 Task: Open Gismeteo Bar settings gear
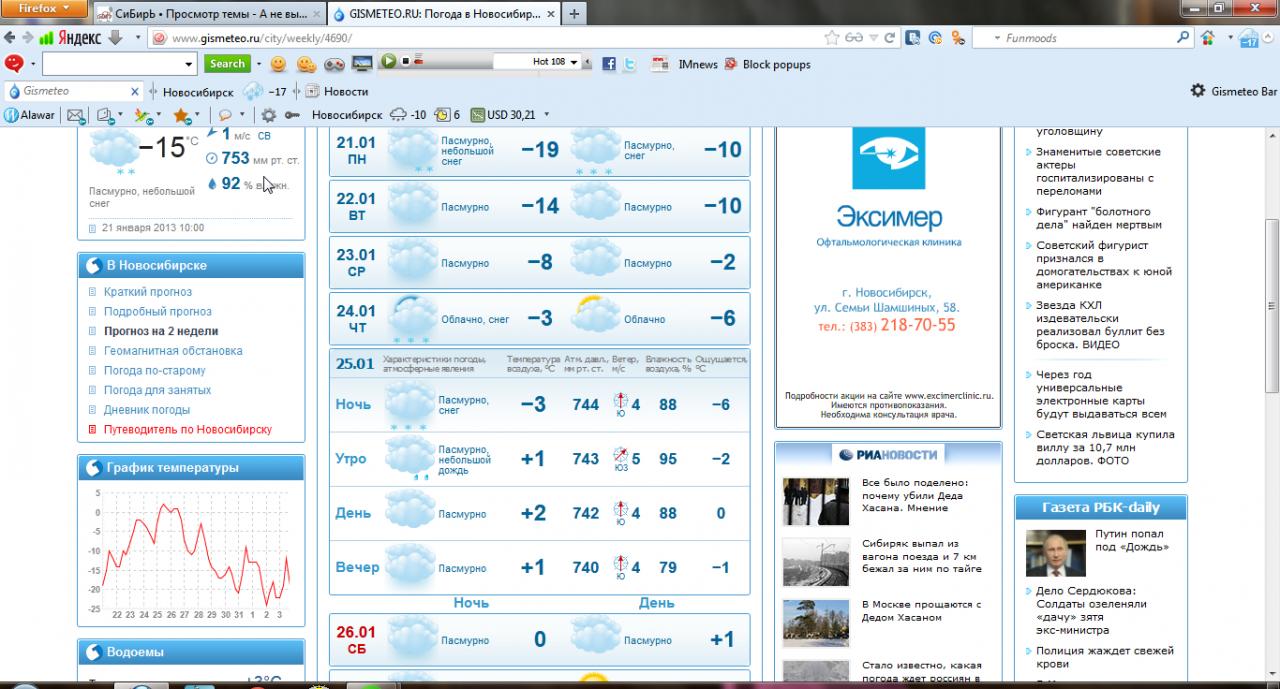point(1197,91)
